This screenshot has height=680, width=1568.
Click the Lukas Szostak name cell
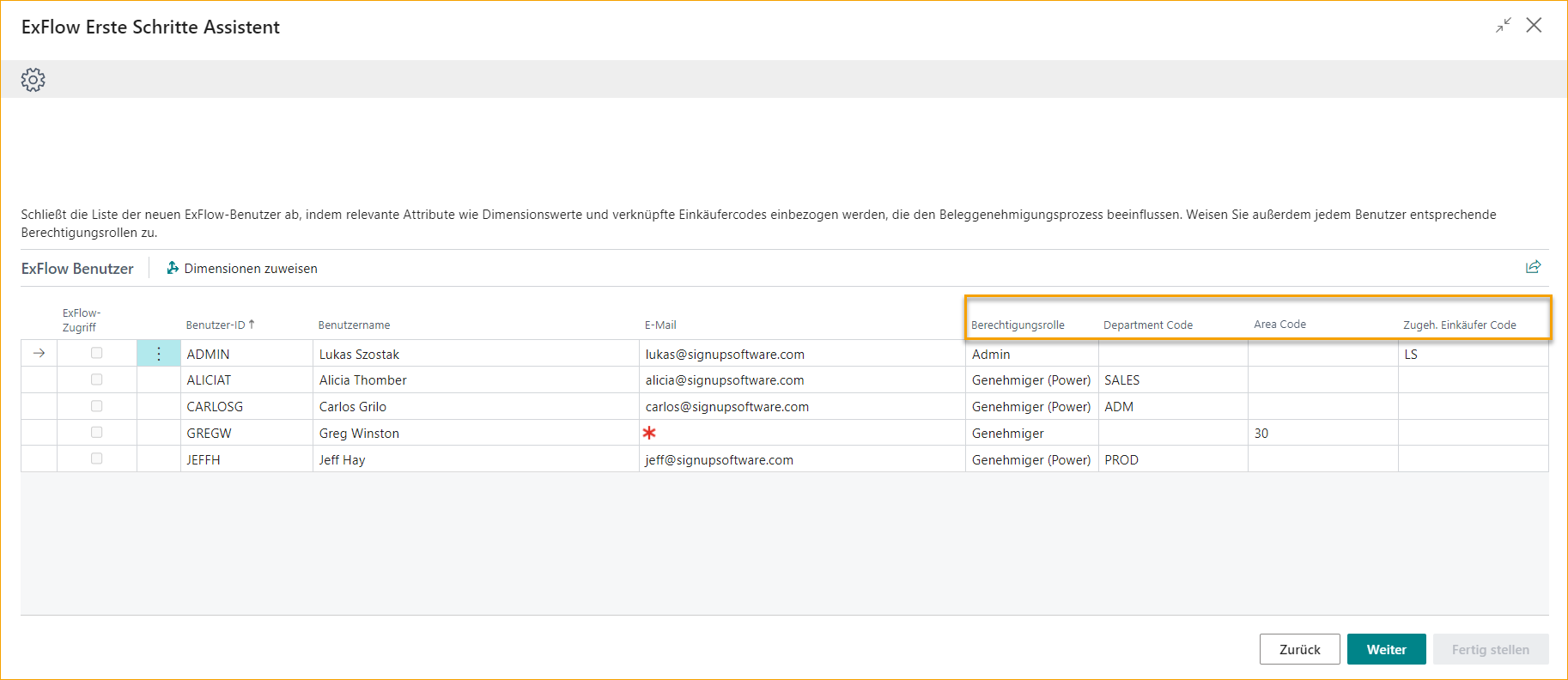point(476,354)
